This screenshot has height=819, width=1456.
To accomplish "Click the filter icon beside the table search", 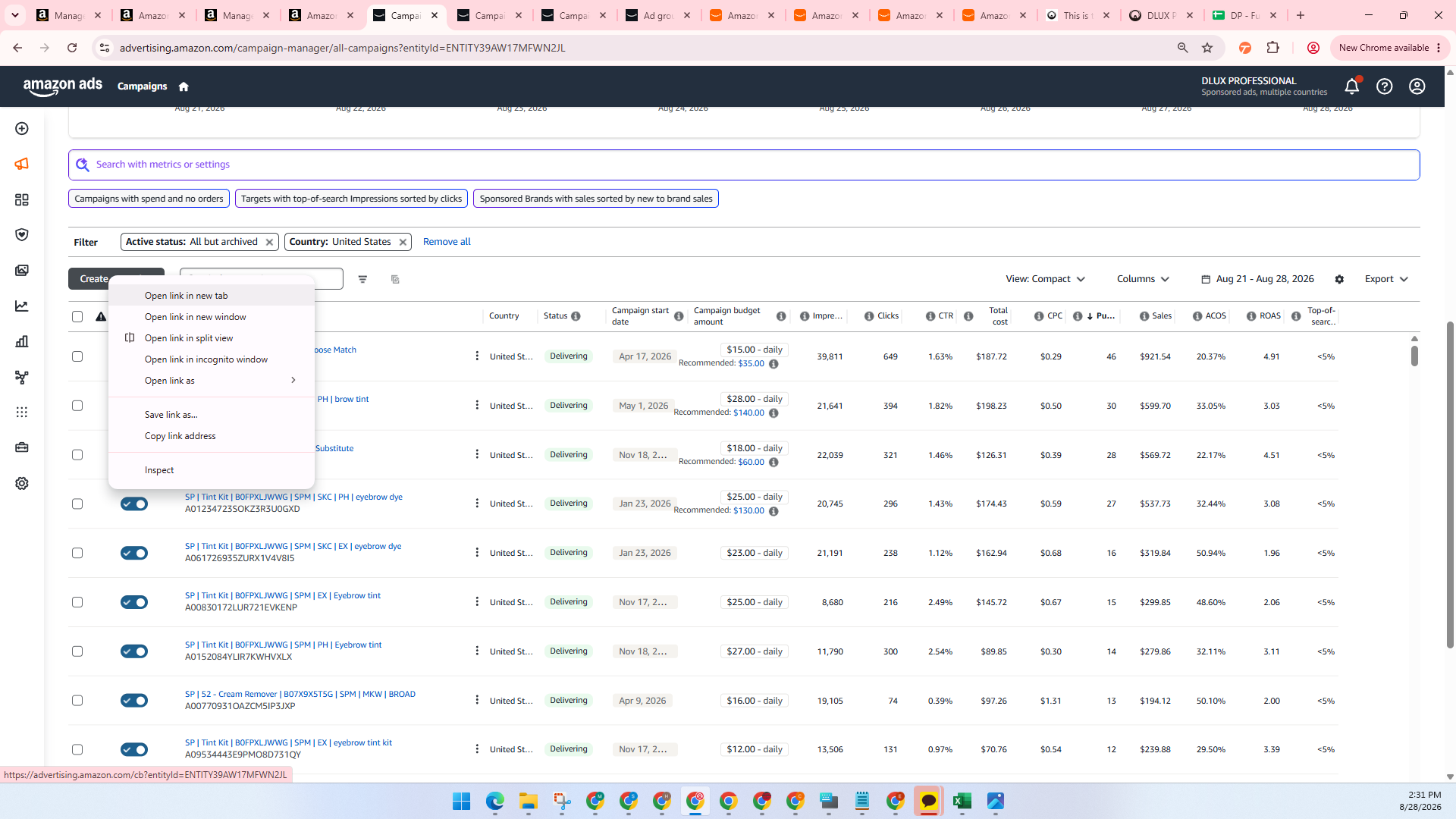I will pyautogui.click(x=362, y=279).
